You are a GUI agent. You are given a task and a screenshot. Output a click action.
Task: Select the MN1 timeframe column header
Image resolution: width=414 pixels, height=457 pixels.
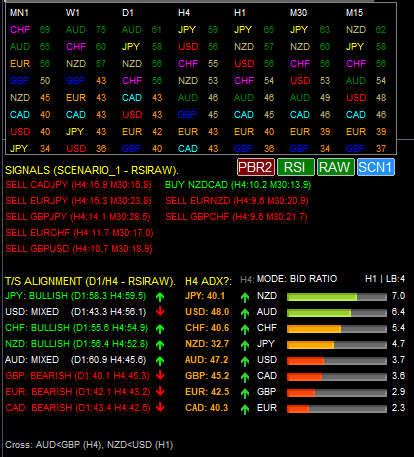pyautogui.click(x=19, y=13)
